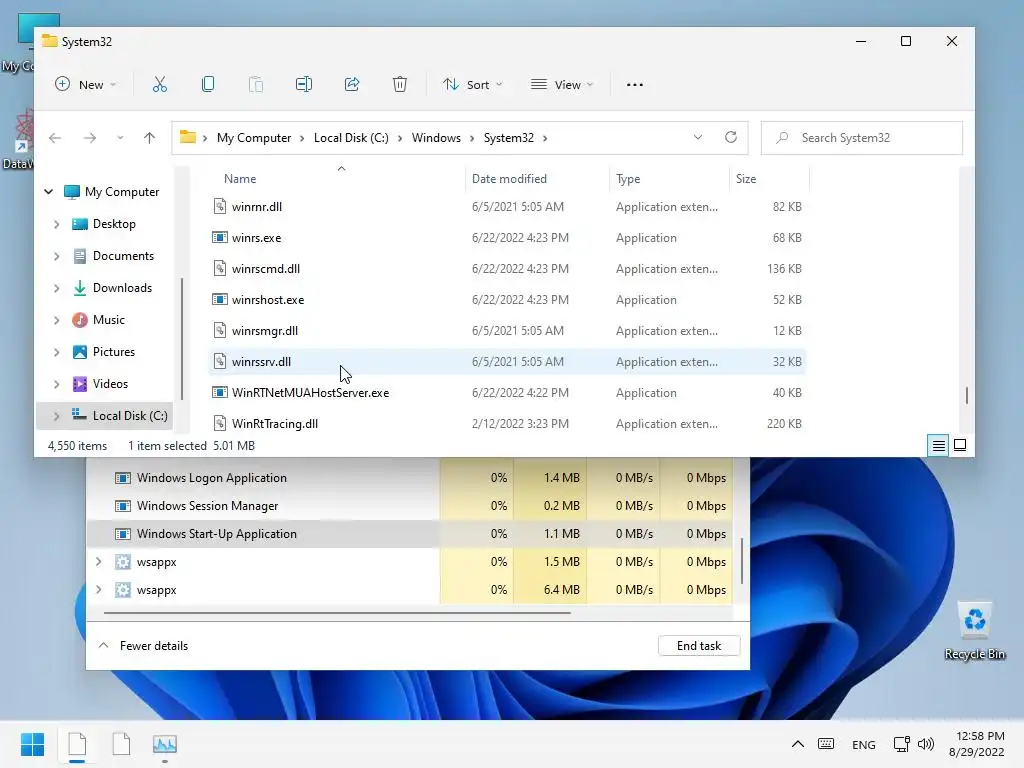Open the address bar history dropdown

coord(697,137)
